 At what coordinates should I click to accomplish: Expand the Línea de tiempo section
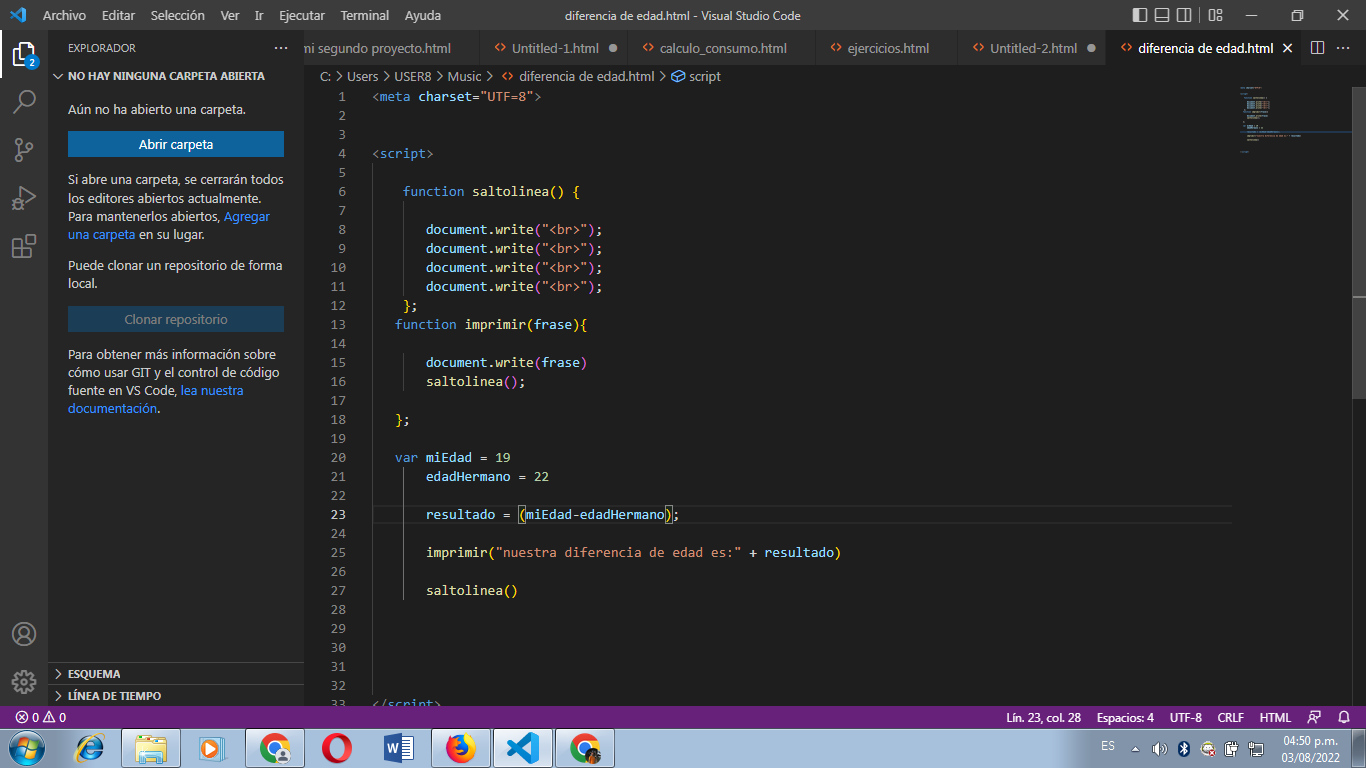(176, 696)
